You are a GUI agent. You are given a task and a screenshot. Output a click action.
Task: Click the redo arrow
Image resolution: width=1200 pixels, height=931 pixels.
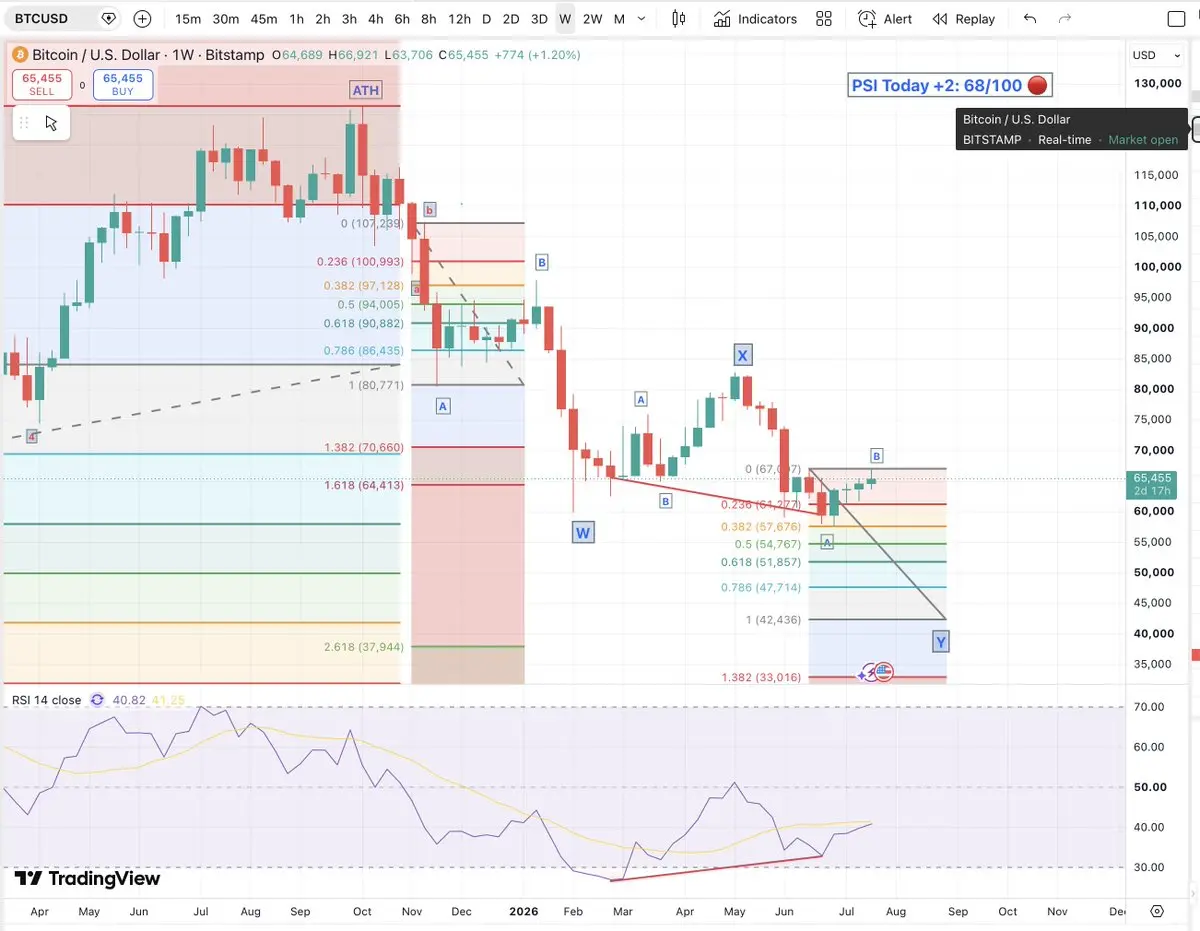tap(1065, 19)
